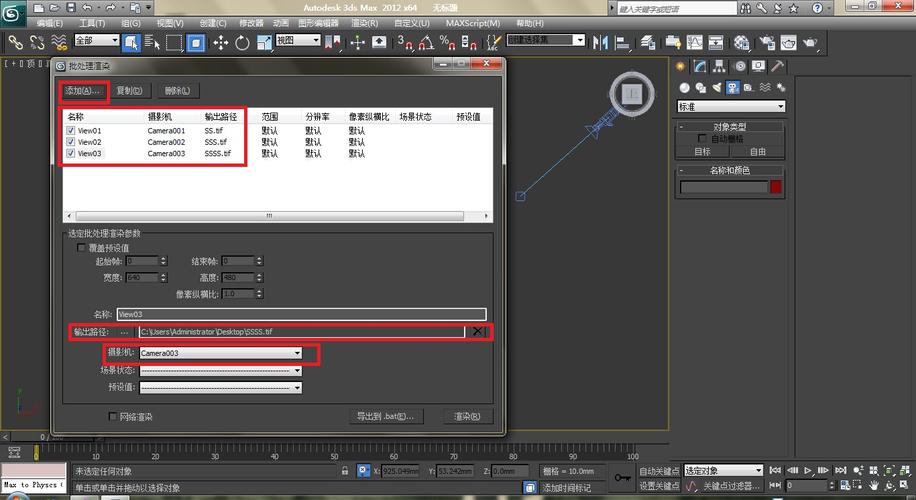The width and height of the screenshot is (916, 500).
Task: Switch to the Modify panel icon
Action: [x=700, y=66]
